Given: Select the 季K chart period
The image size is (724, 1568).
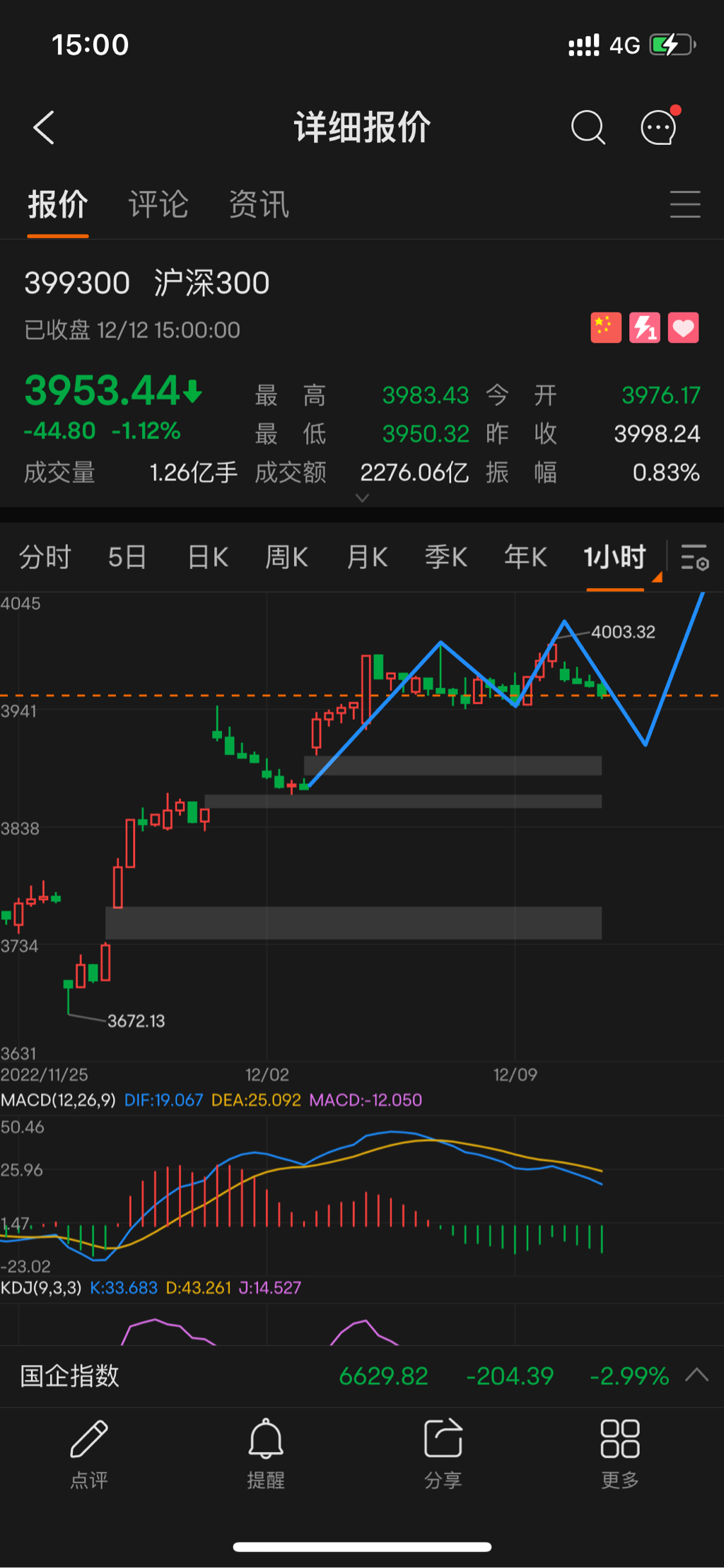Looking at the screenshot, I should 446,557.
